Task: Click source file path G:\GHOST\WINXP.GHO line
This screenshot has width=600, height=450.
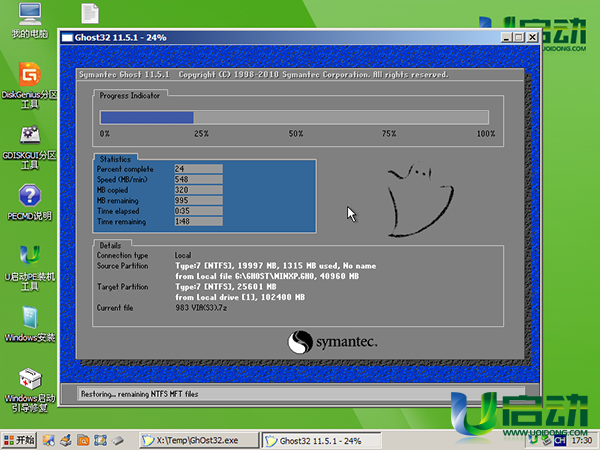Action: [x=267, y=276]
